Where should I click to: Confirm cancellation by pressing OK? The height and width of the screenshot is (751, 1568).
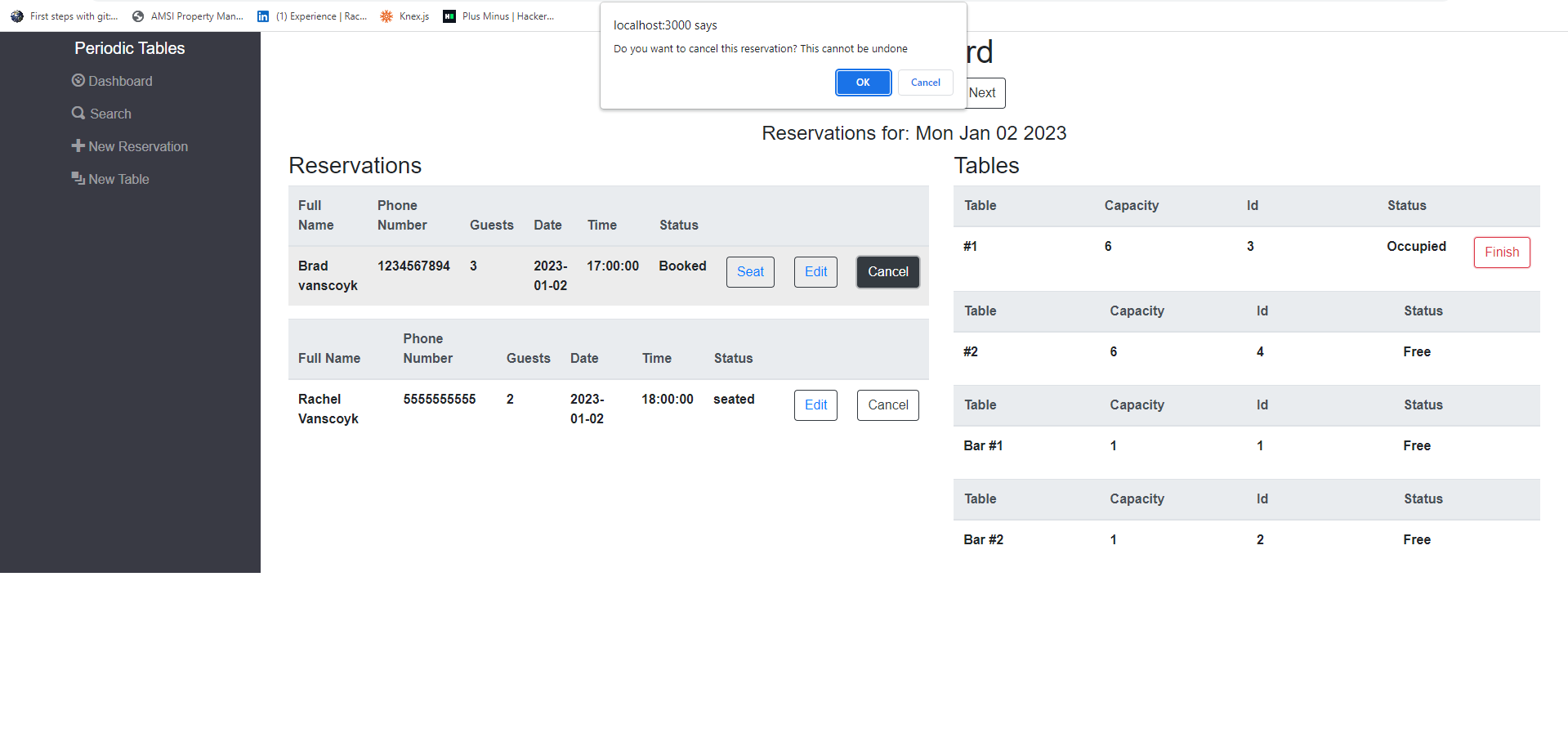[x=863, y=82]
